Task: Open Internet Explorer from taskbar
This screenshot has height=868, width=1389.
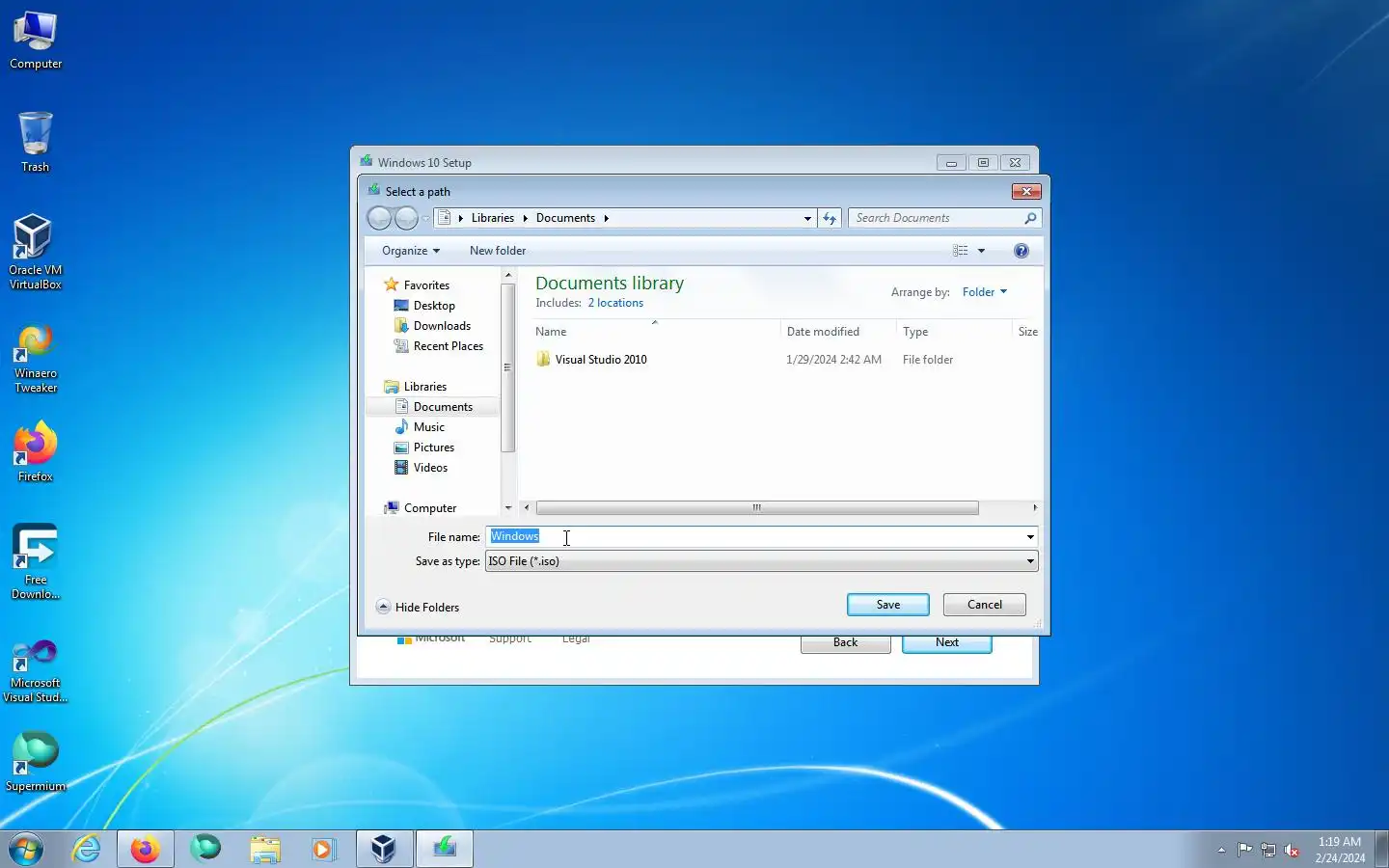Action: point(87,849)
